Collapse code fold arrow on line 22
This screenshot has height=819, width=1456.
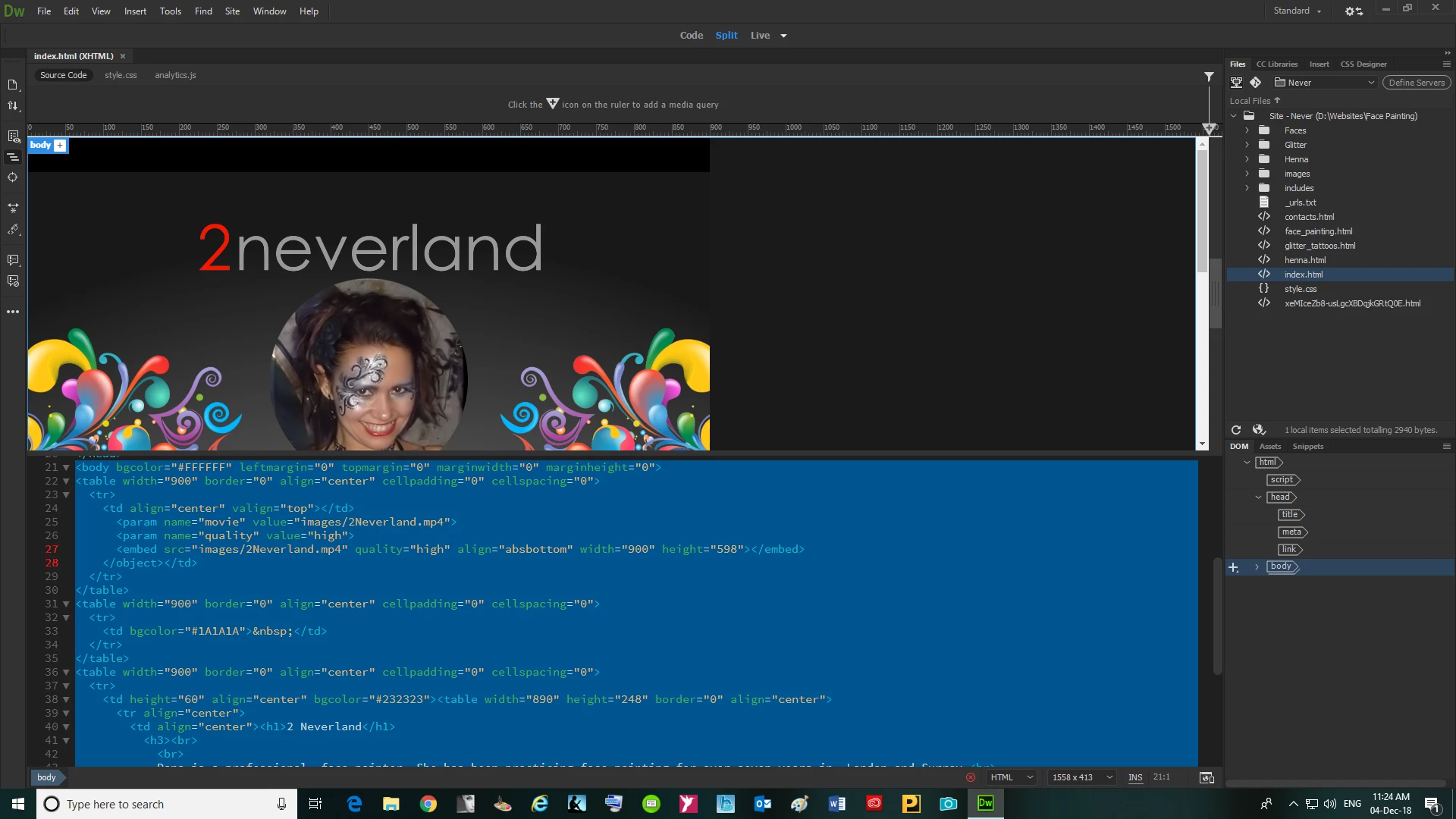pos(66,482)
